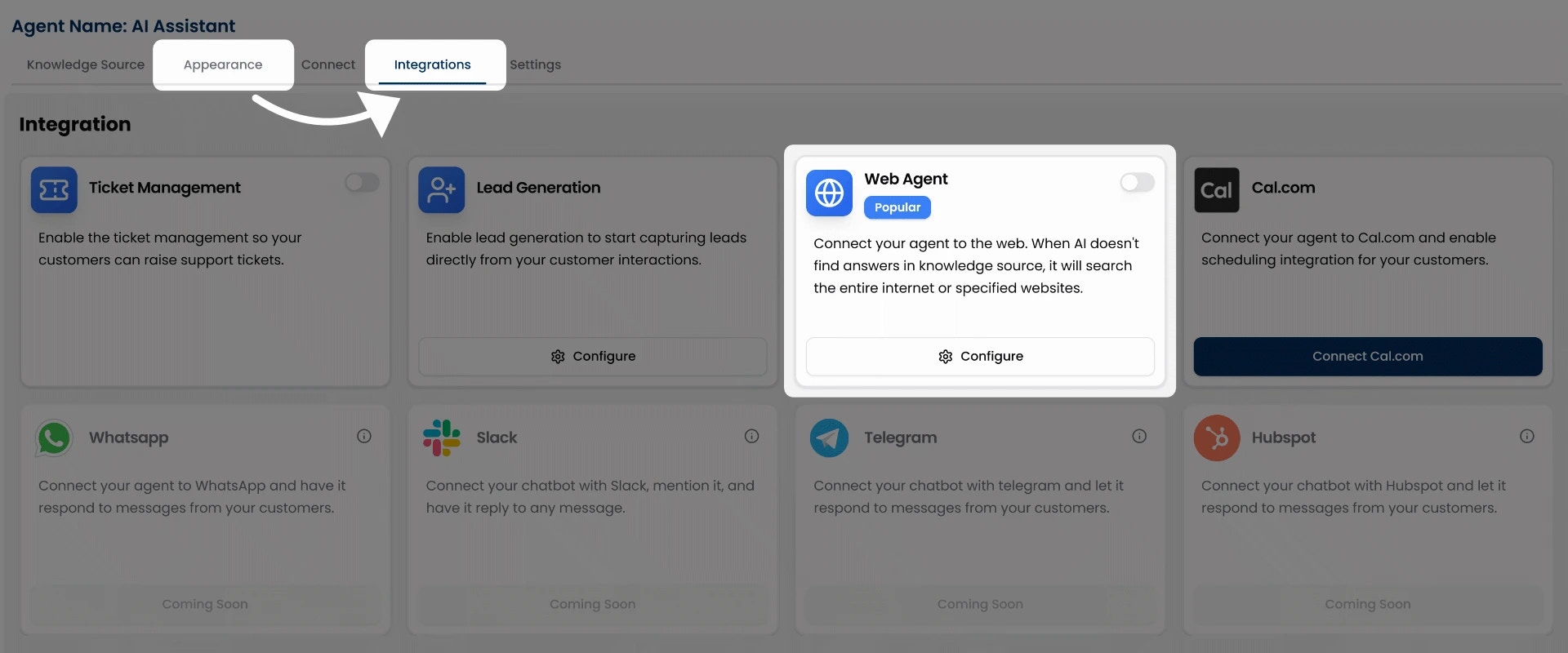
Task: Click the 'Integration' section heading
Action: (x=75, y=124)
